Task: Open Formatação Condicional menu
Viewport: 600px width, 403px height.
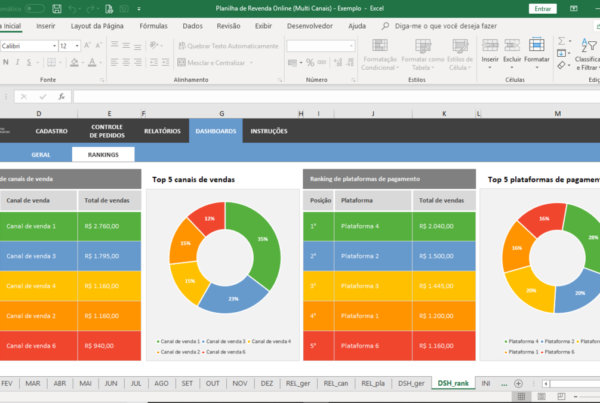Action: [380, 55]
